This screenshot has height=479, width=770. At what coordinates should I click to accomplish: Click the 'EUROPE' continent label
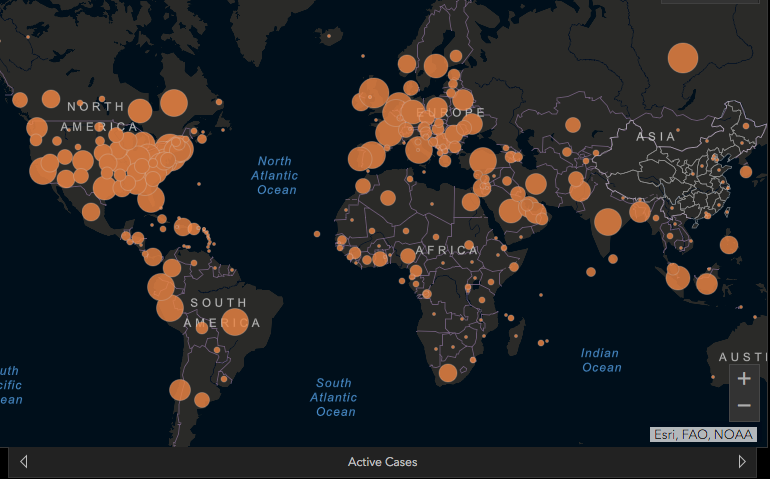tap(451, 113)
